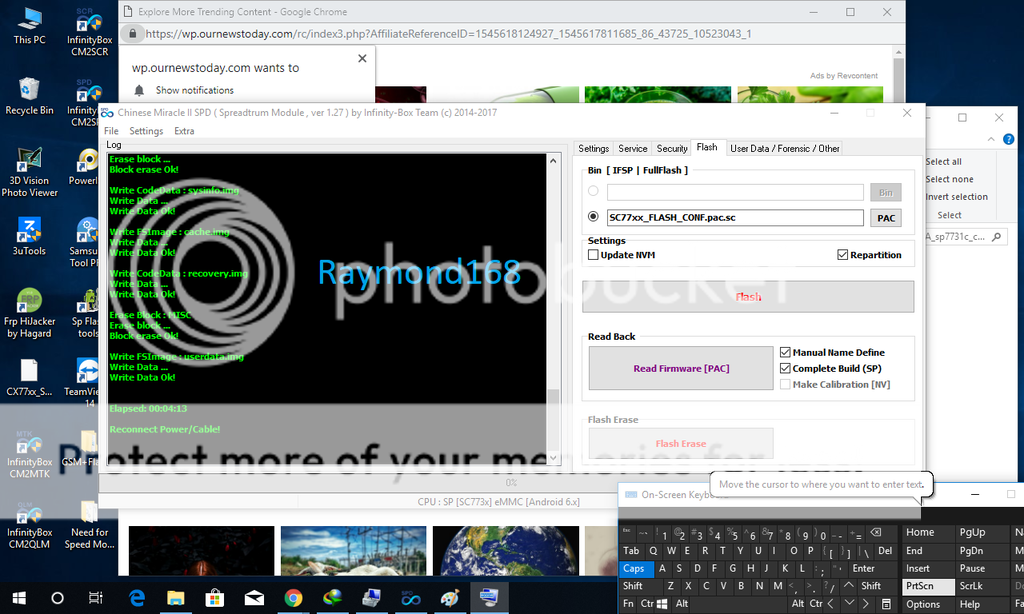Click the Read Firmware [PAC] button
Viewport: 1024px width, 614px height.
680,368
